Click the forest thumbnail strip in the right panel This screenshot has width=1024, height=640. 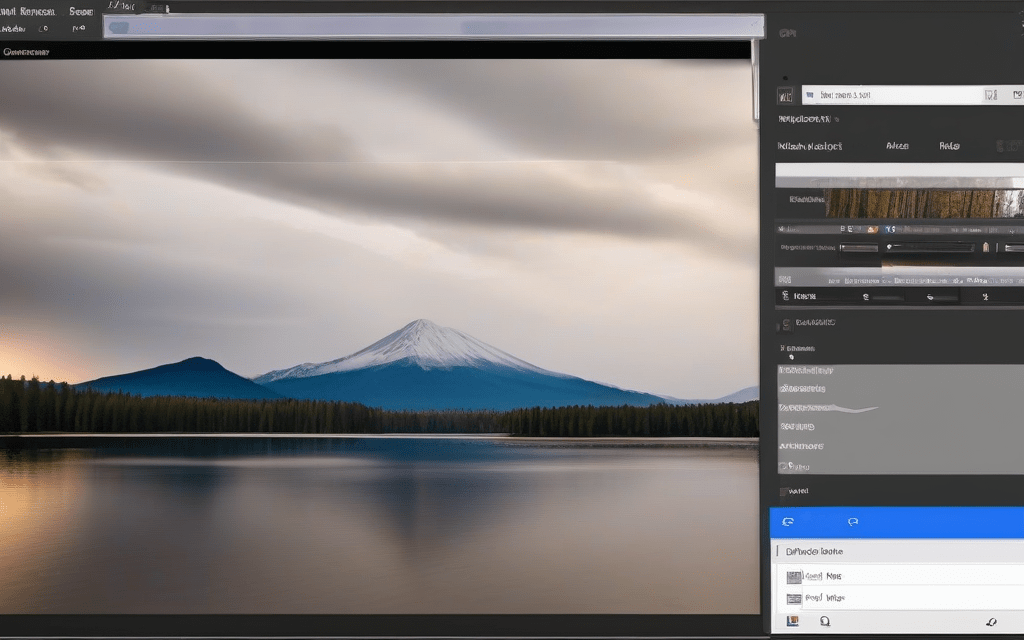(x=920, y=203)
